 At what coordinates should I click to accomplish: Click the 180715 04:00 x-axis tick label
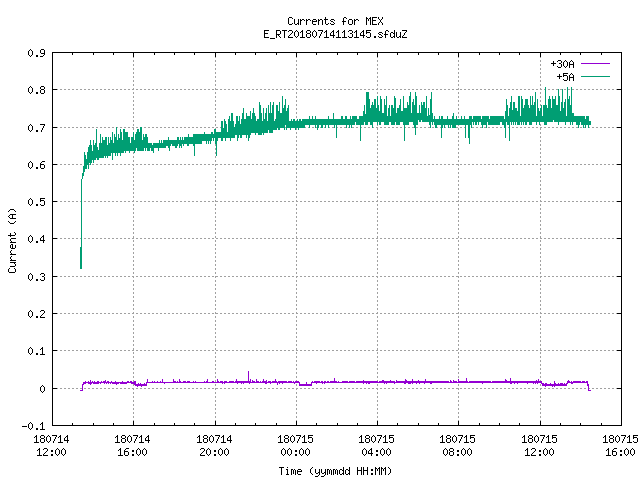click(376, 446)
